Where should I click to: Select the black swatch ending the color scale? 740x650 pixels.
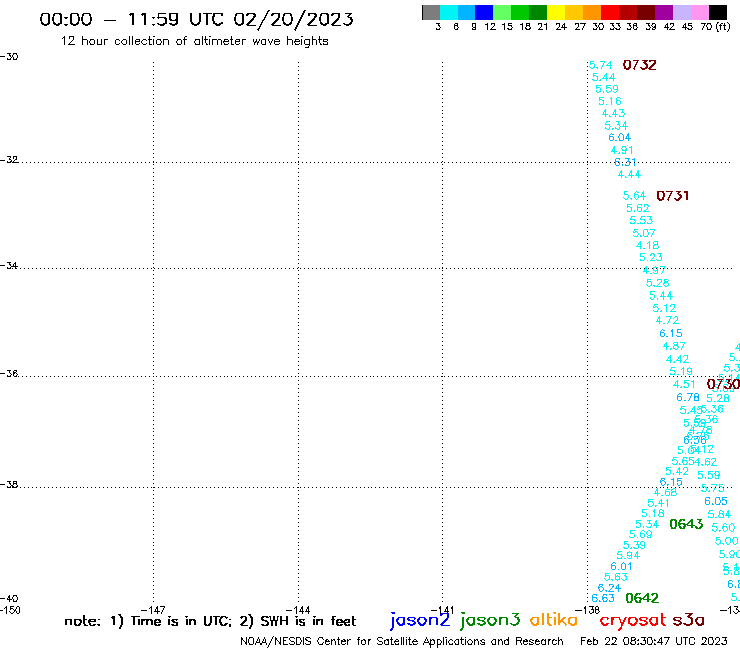718,12
